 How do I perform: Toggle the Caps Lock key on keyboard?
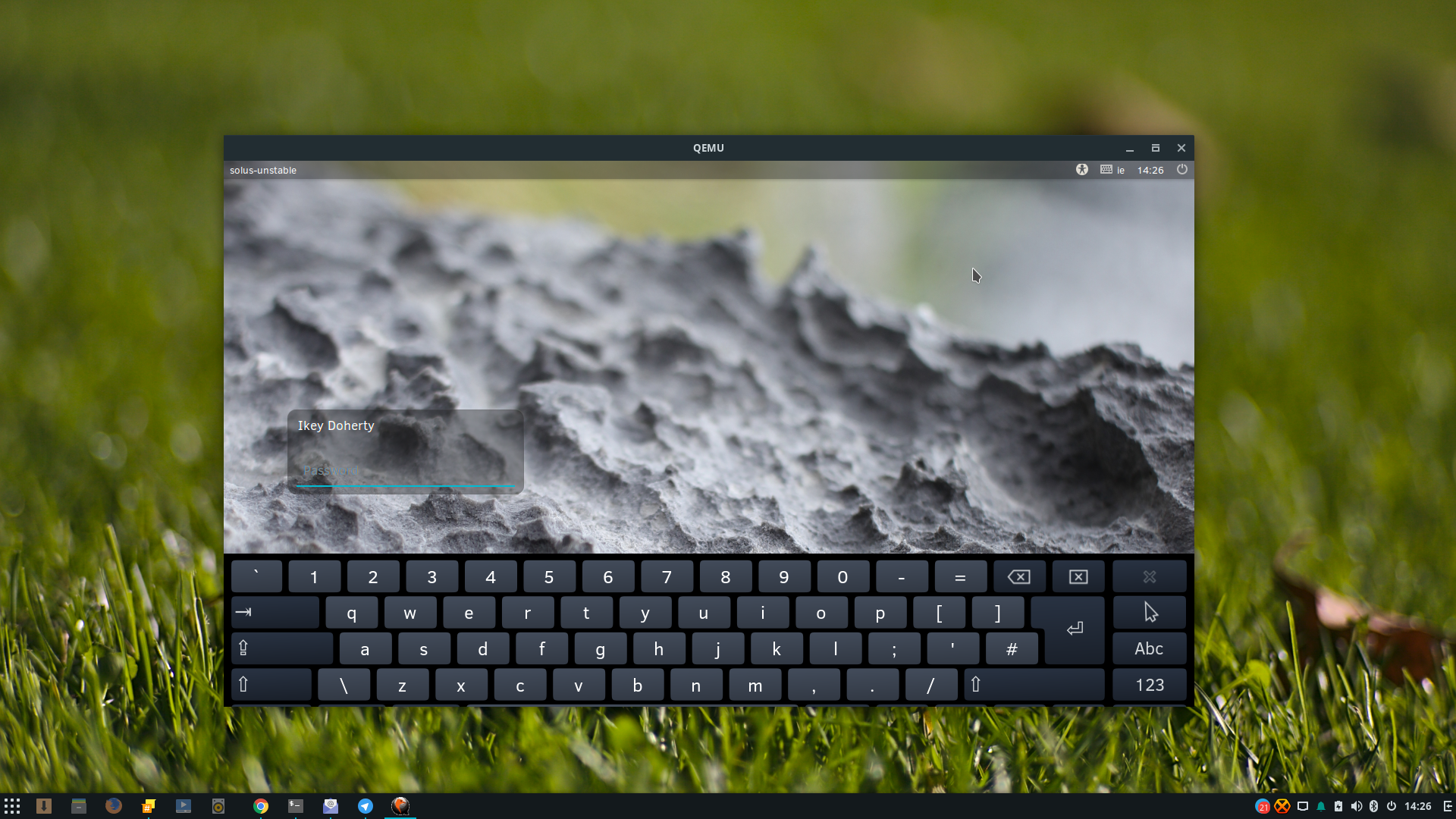(x=282, y=648)
